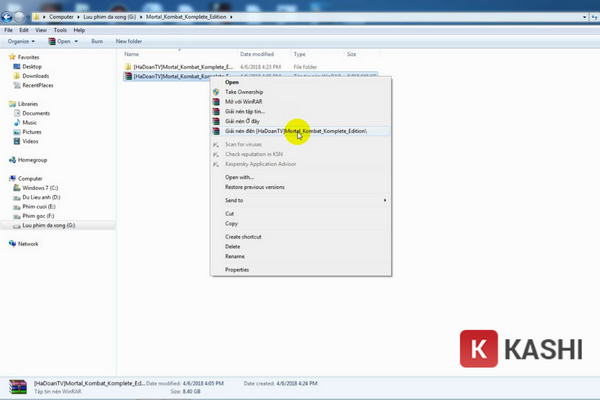Click the Network icon in navigation pane
The image size is (600, 400).
pyautogui.click(x=12, y=243)
